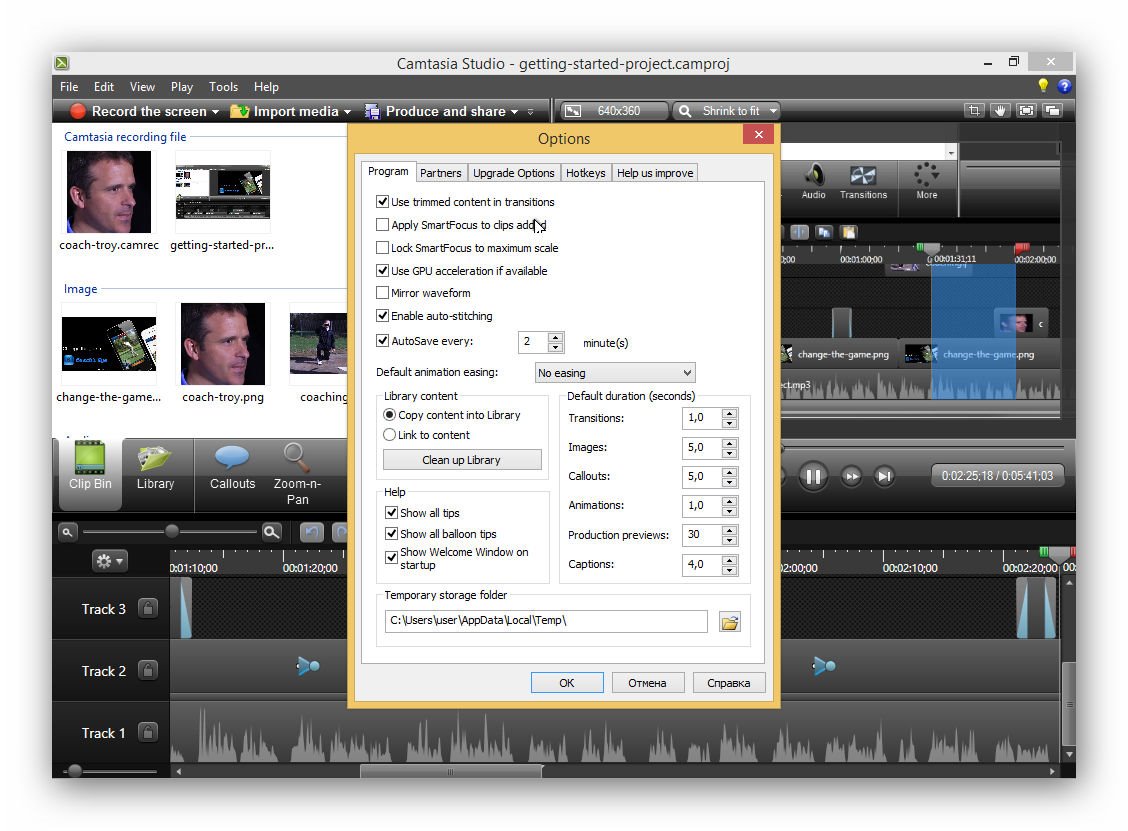The image size is (1128, 831).
Task: Toggle Use GPU acceleration if available
Action: (383, 271)
